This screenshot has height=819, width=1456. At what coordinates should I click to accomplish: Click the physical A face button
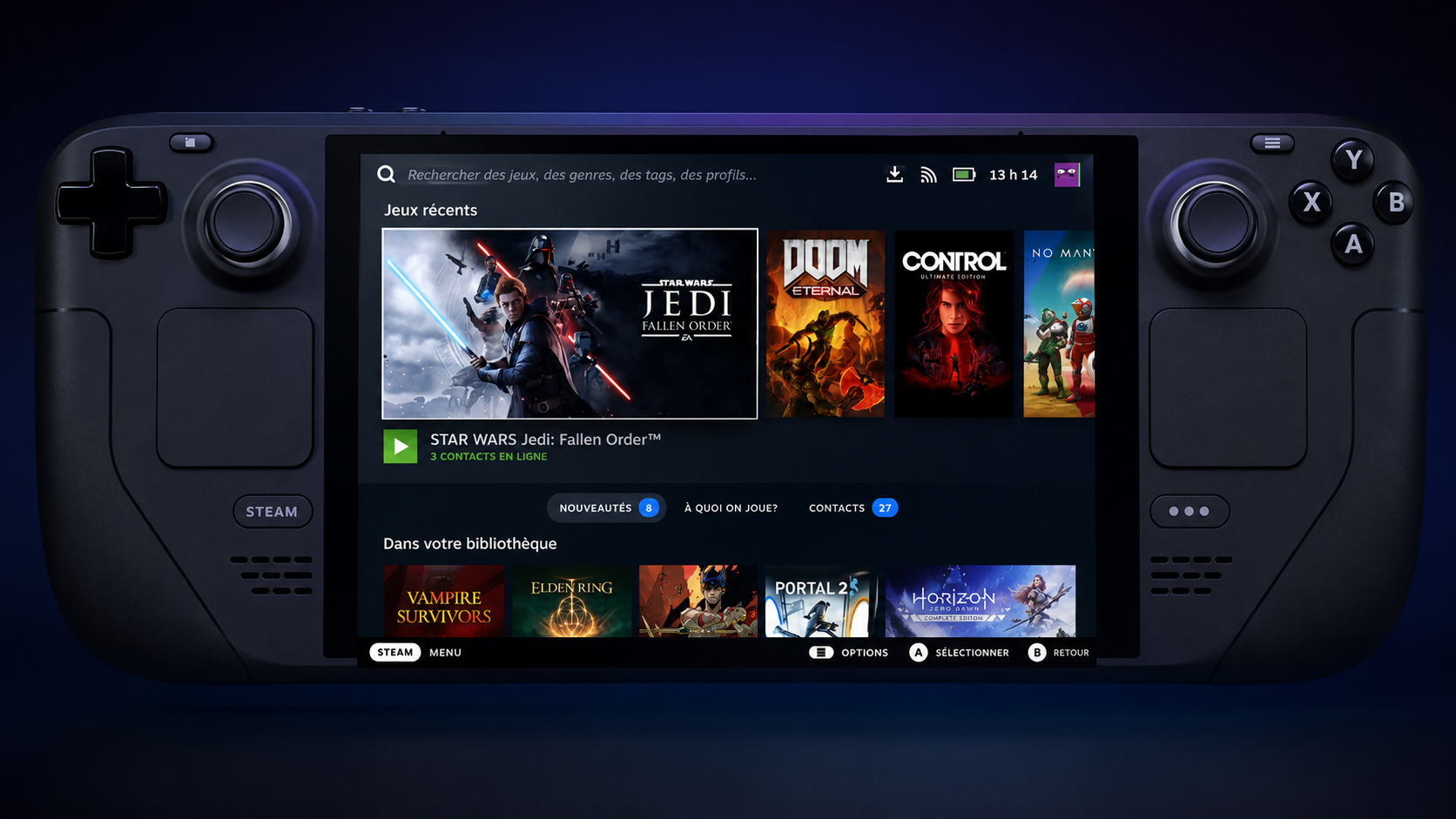tap(1353, 244)
